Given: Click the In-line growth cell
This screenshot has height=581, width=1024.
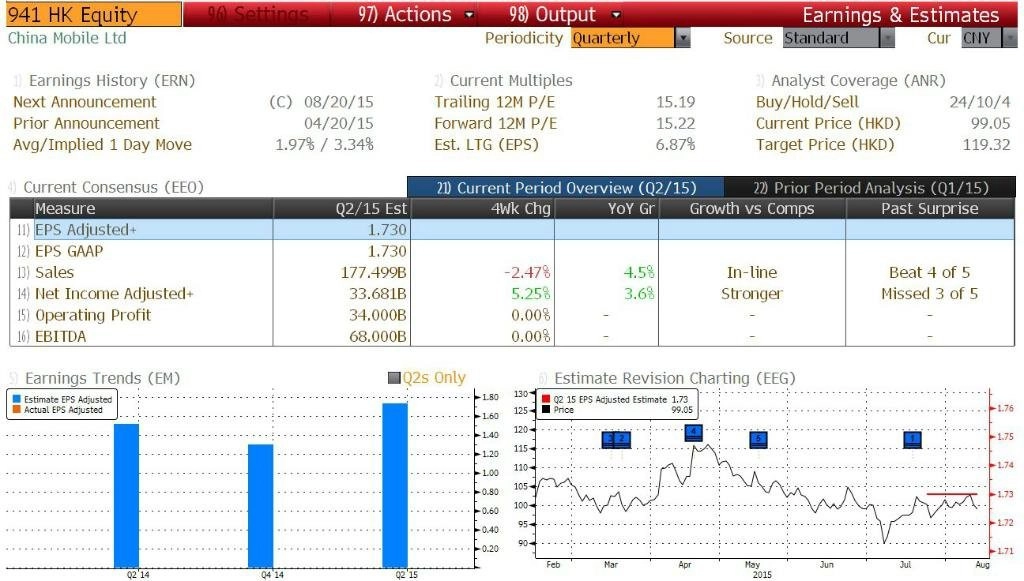Looking at the screenshot, I should tap(752, 272).
